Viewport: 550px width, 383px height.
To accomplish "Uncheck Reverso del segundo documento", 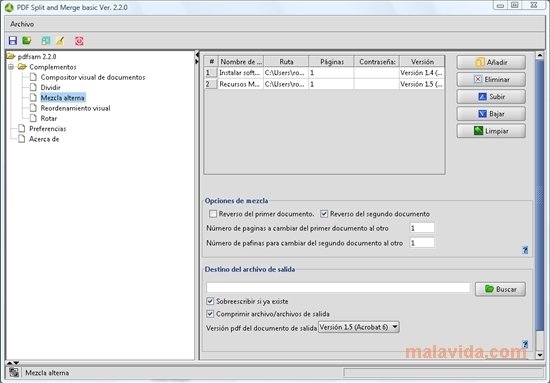I will (324, 214).
